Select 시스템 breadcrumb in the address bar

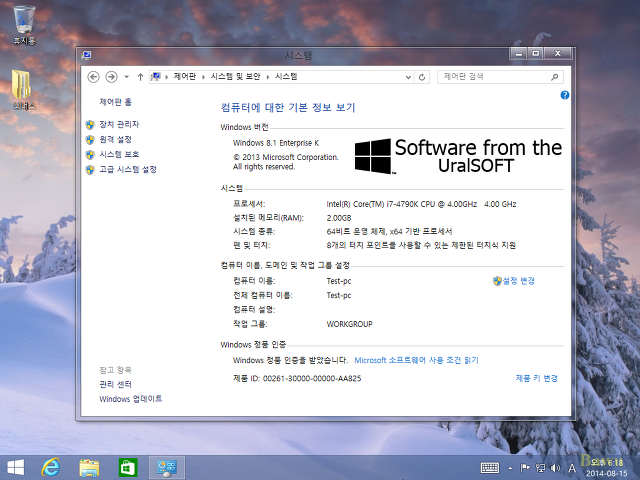pos(286,76)
